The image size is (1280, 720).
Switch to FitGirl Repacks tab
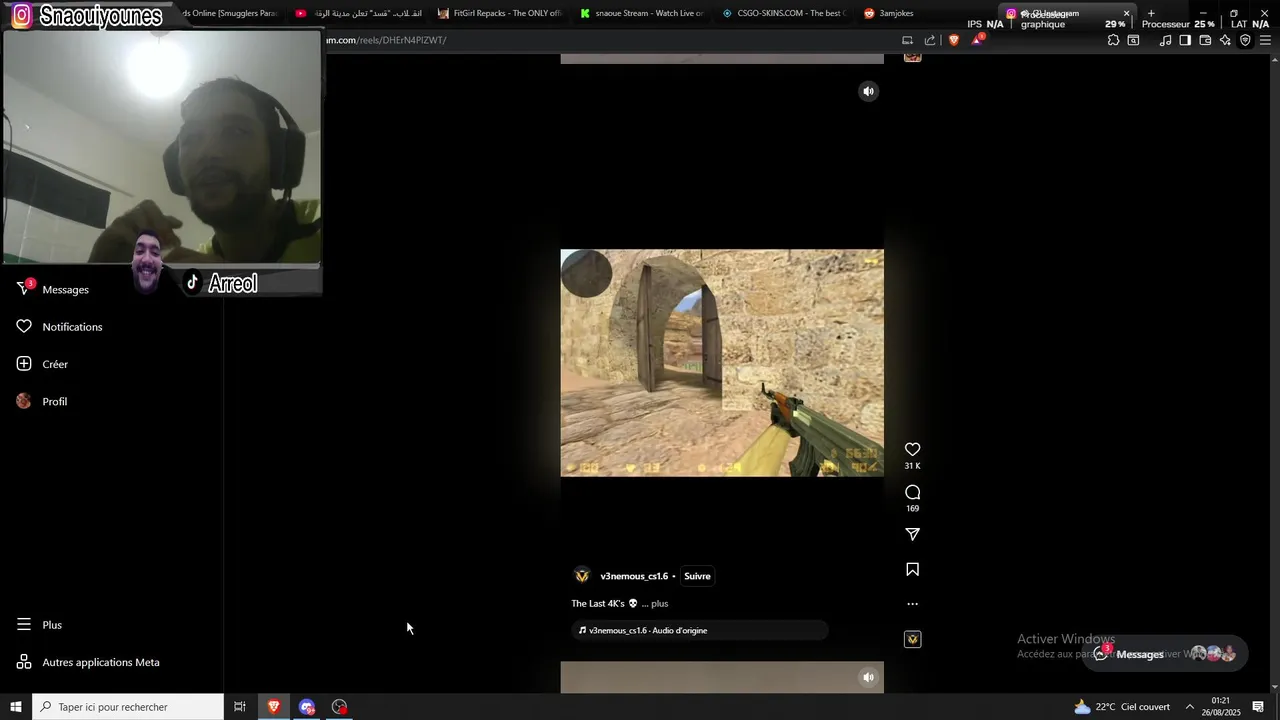(x=499, y=14)
